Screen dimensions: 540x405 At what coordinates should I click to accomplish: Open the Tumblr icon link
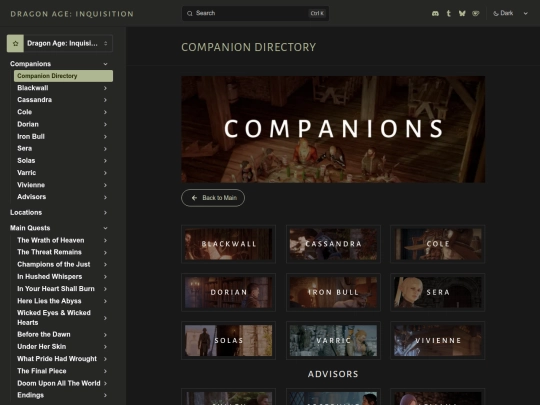pos(448,13)
